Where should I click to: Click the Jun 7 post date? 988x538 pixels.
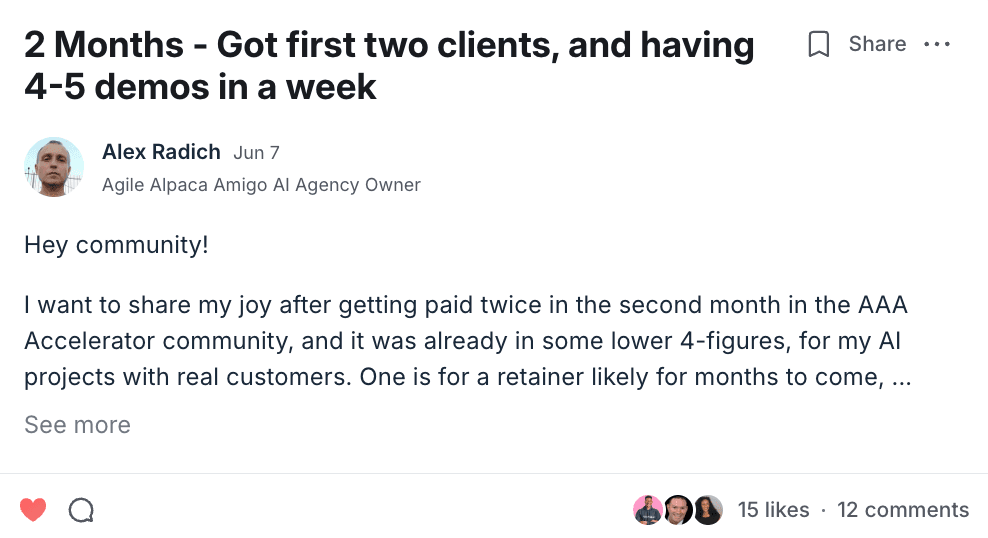[x=256, y=153]
